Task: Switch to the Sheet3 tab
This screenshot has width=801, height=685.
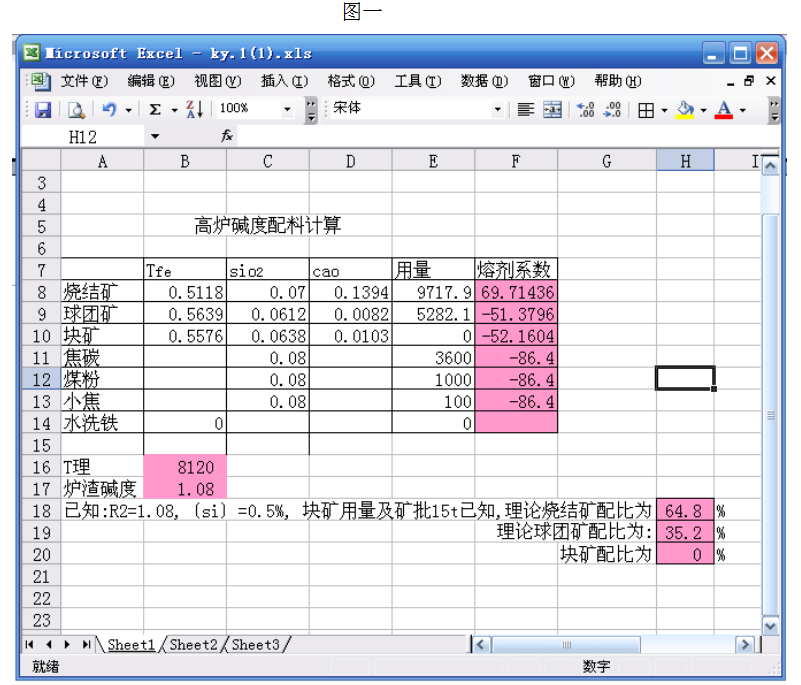Action: pos(257,645)
